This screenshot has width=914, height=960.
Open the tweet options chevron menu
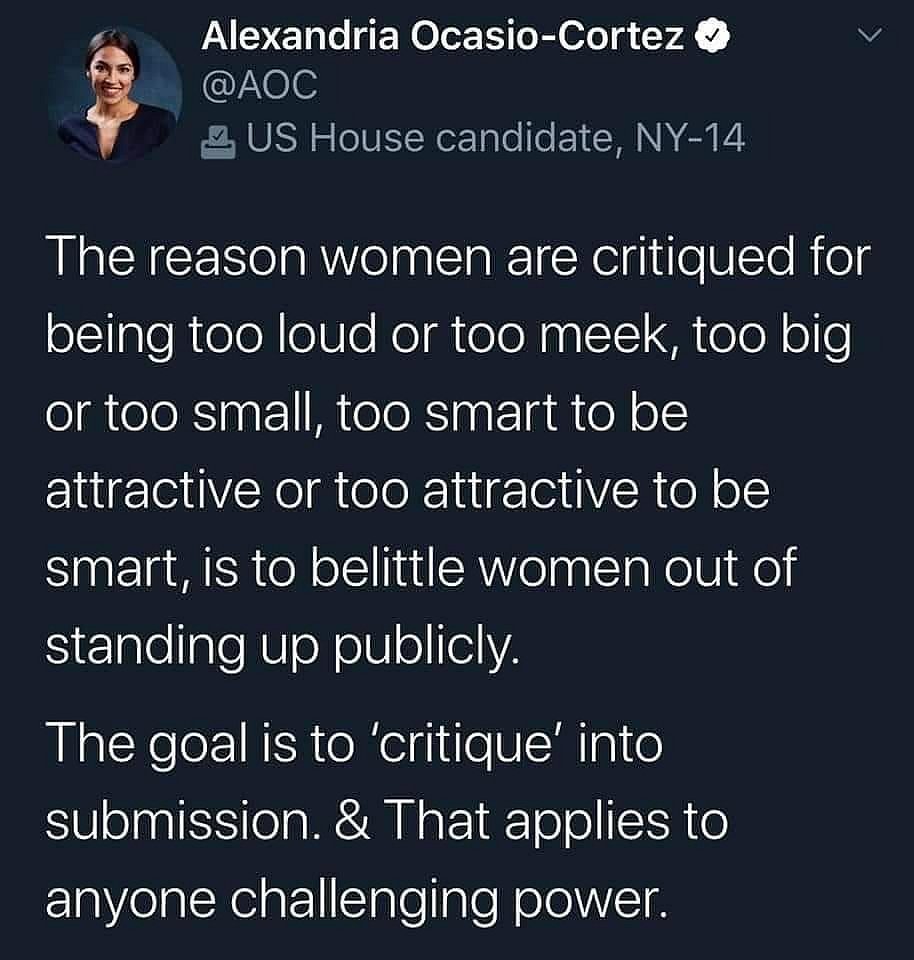click(869, 36)
